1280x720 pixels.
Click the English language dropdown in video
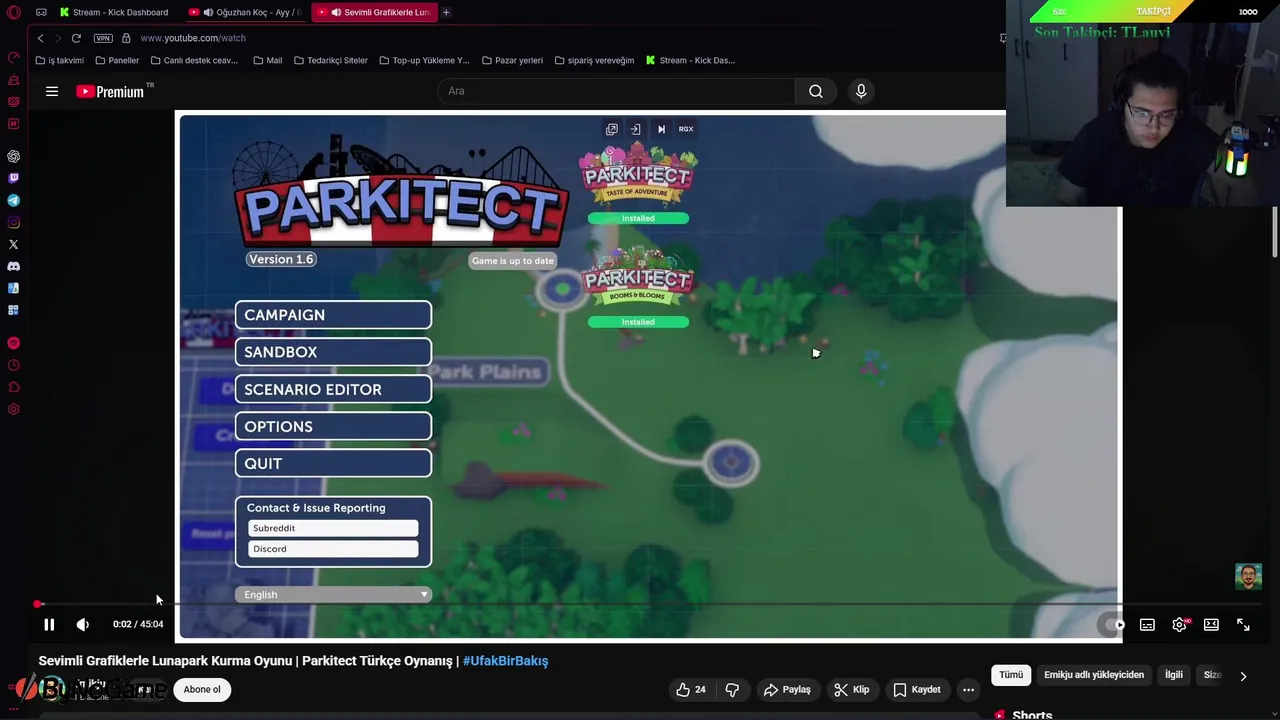click(333, 594)
